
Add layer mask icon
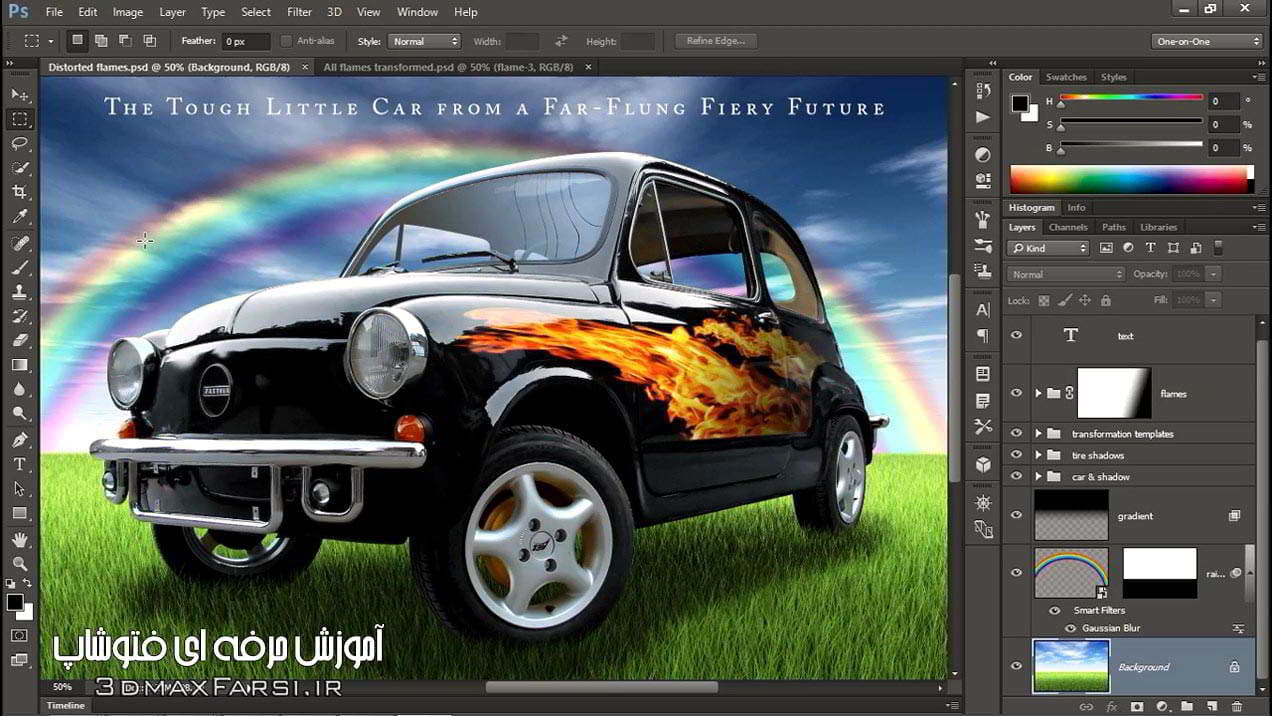tap(1136, 707)
